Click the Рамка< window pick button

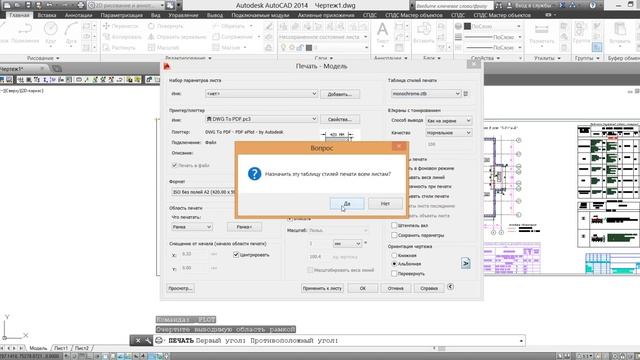pyautogui.click(x=244, y=227)
